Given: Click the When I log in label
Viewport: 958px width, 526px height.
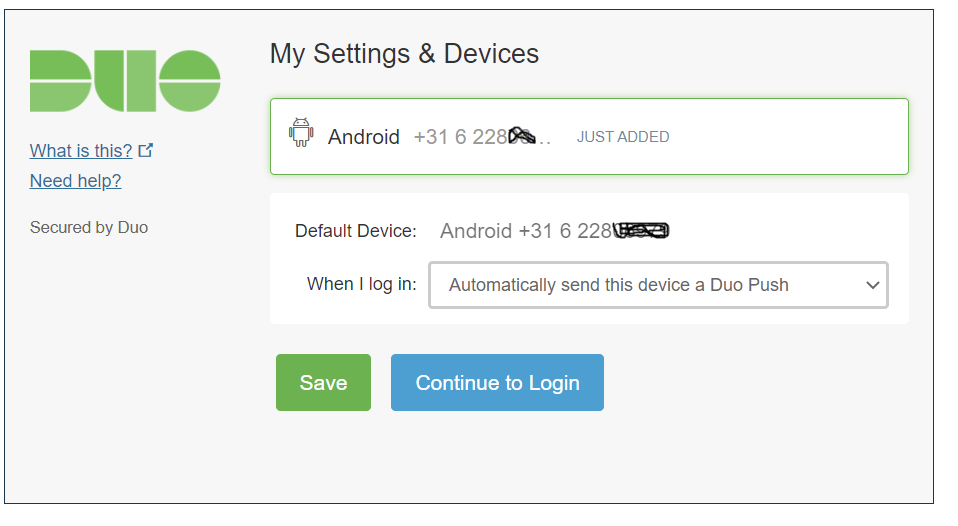Looking at the screenshot, I should click(x=362, y=284).
